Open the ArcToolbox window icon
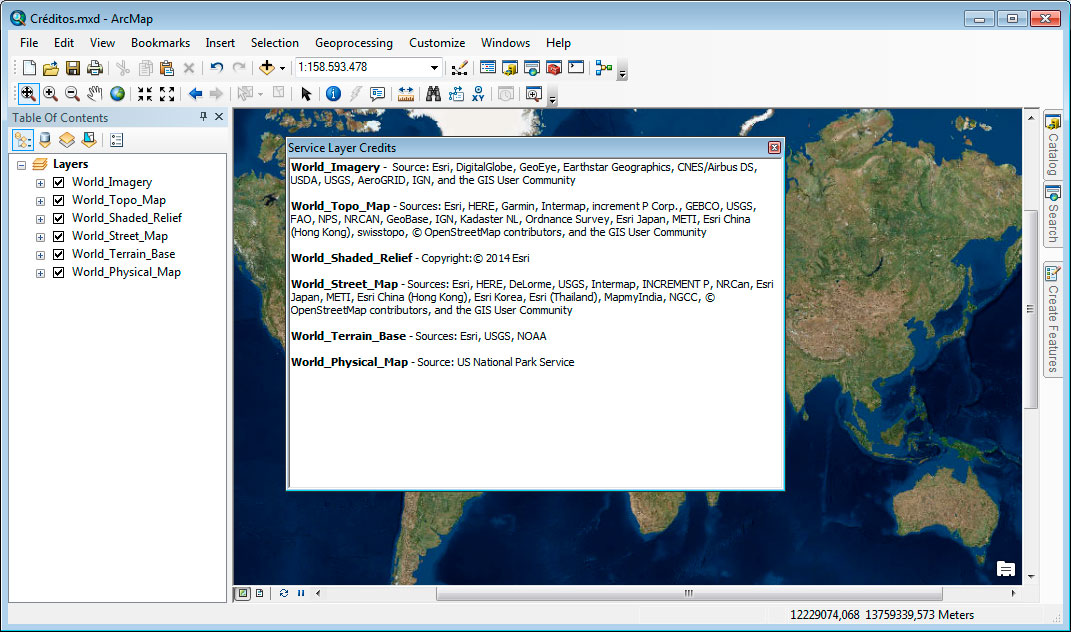The height and width of the screenshot is (632, 1071). (x=554, y=68)
